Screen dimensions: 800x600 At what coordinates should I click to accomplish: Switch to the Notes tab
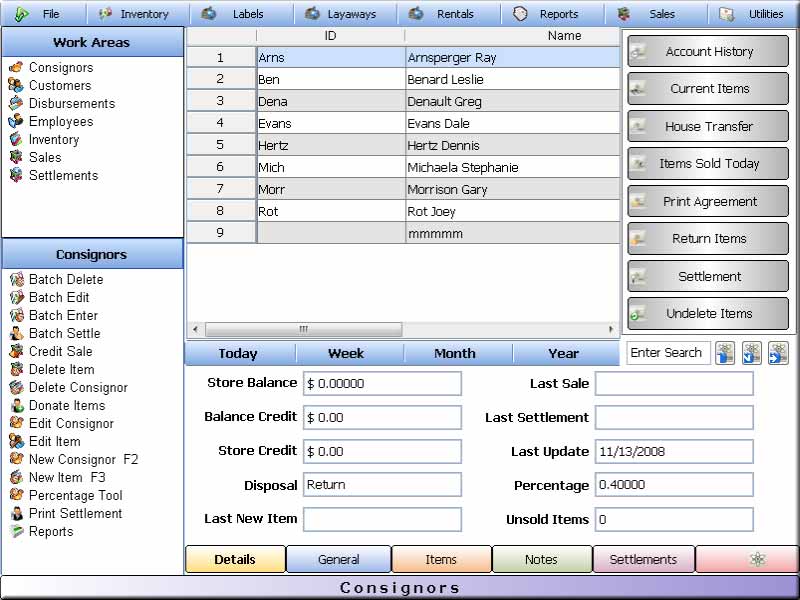click(x=542, y=559)
